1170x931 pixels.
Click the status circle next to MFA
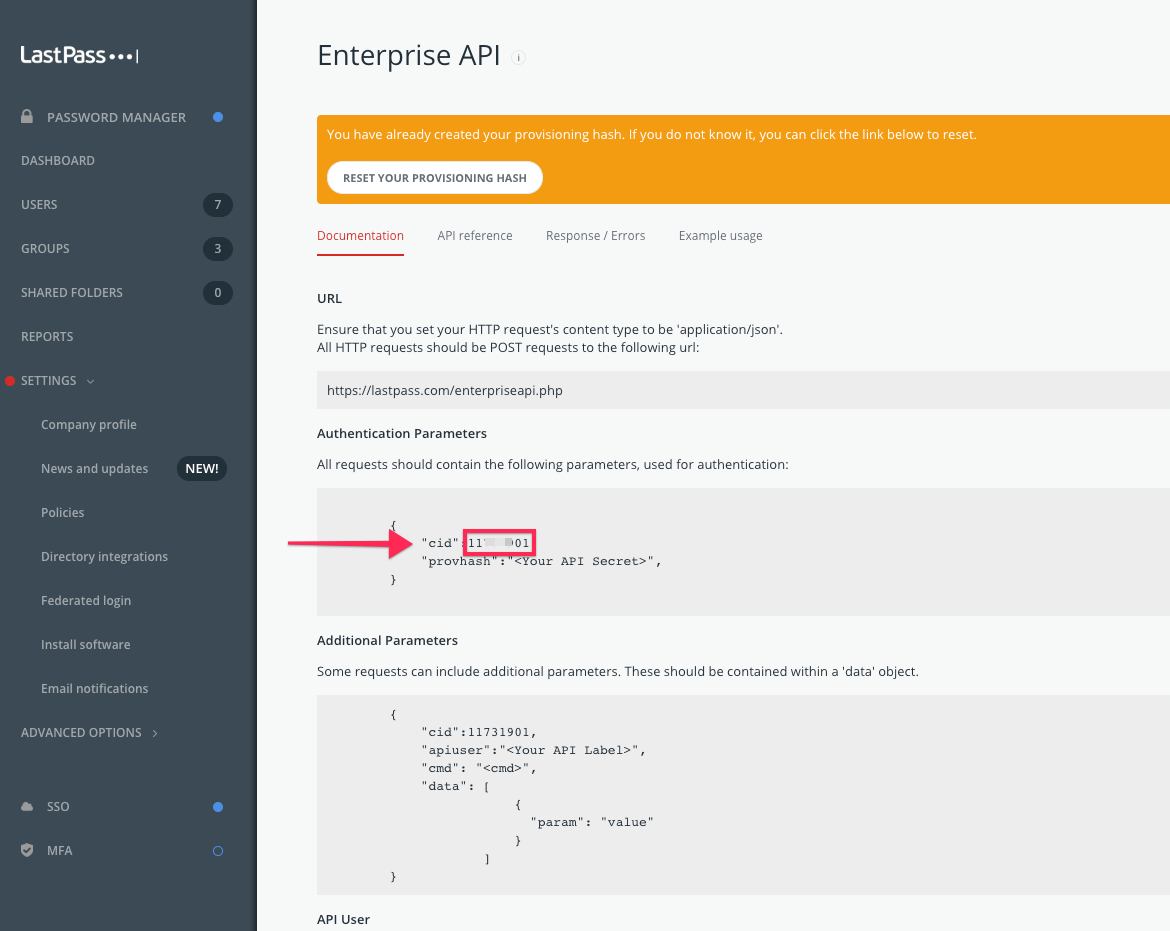218,850
